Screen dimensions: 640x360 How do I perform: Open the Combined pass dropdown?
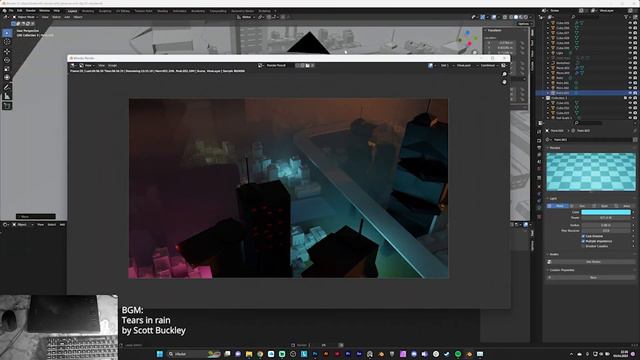coord(489,65)
